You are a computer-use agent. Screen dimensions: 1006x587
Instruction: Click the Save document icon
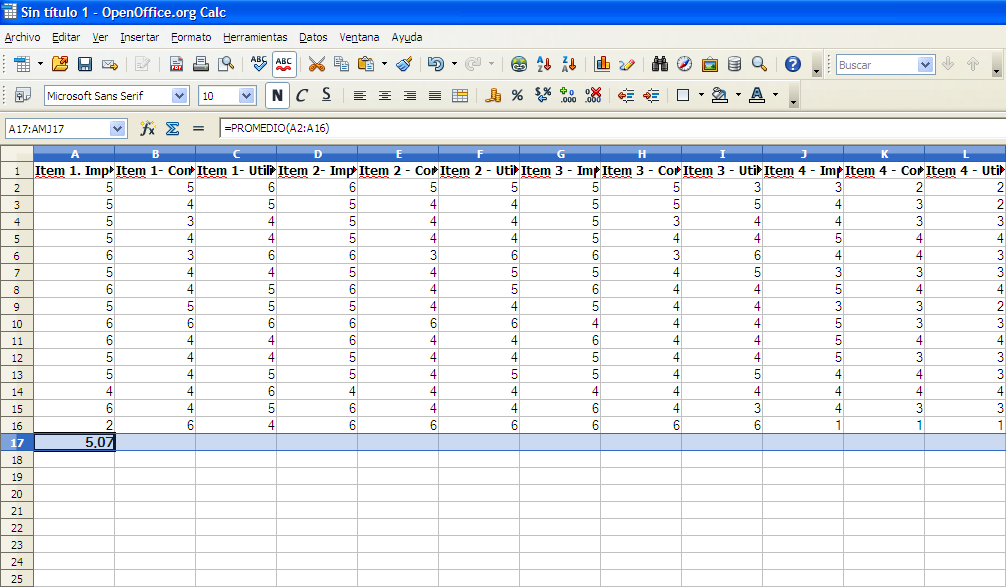(85, 64)
